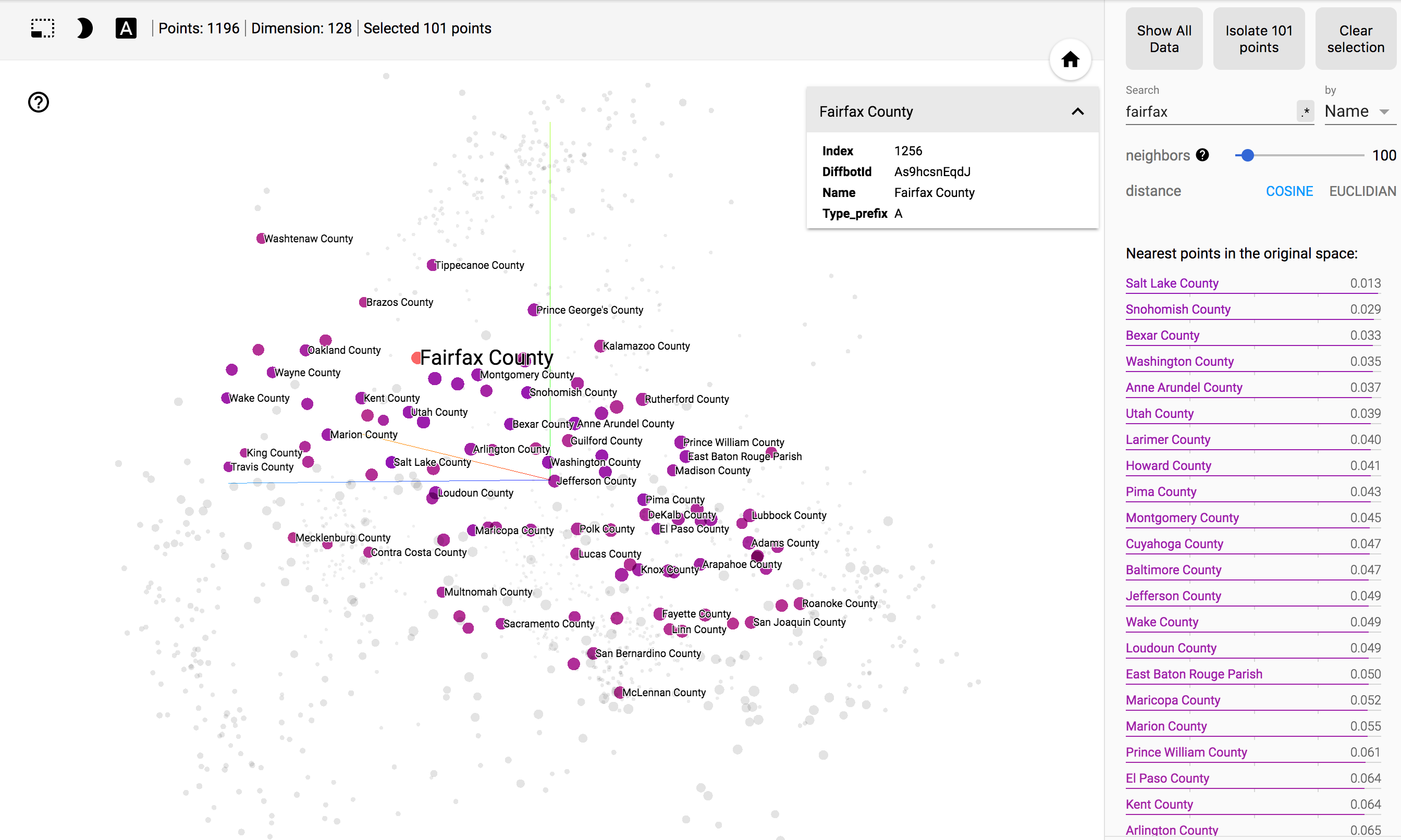Toggle 3D labels mode icon

(x=126, y=28)
